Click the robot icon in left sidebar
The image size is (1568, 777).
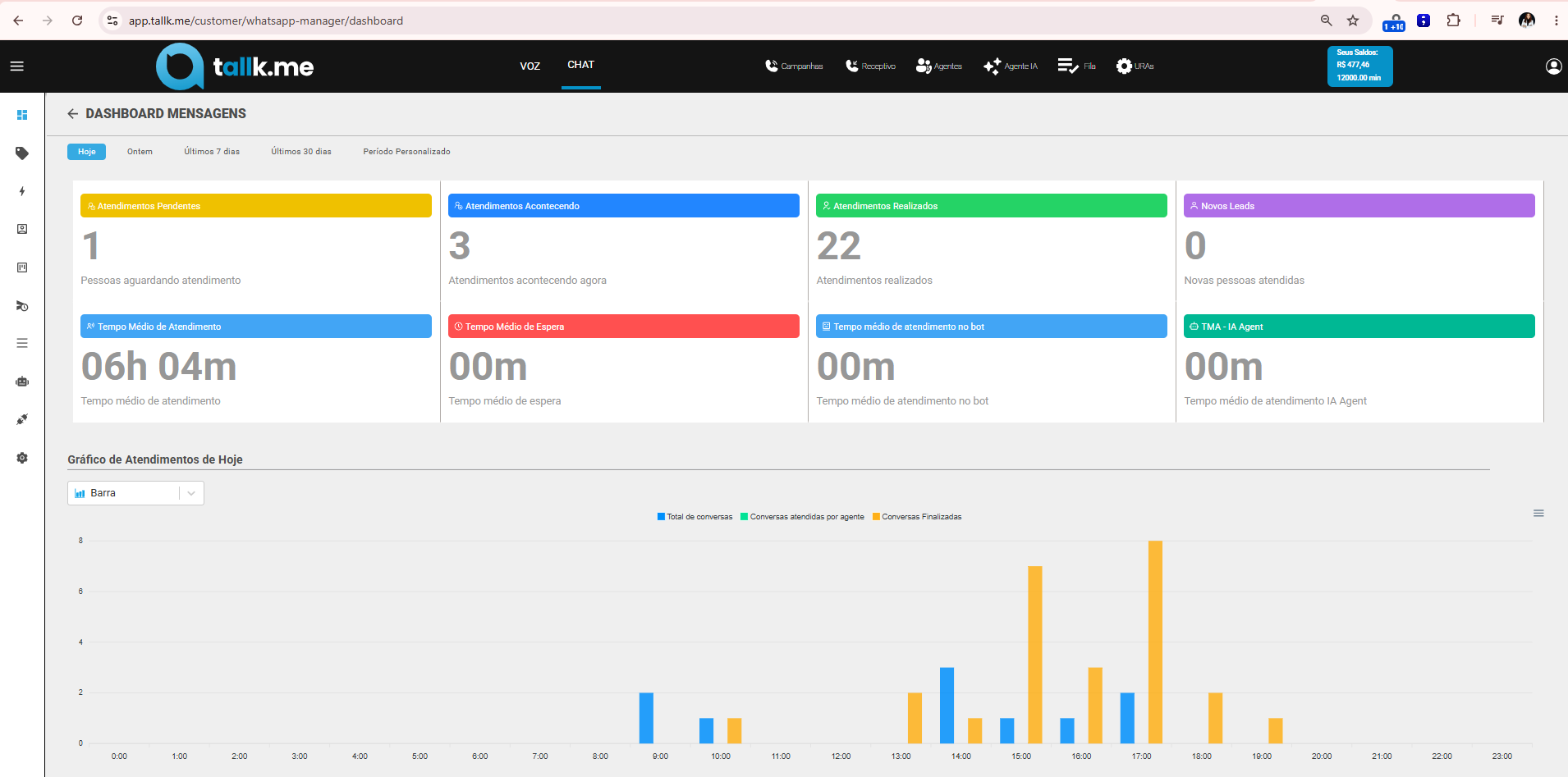pos(22,382)
